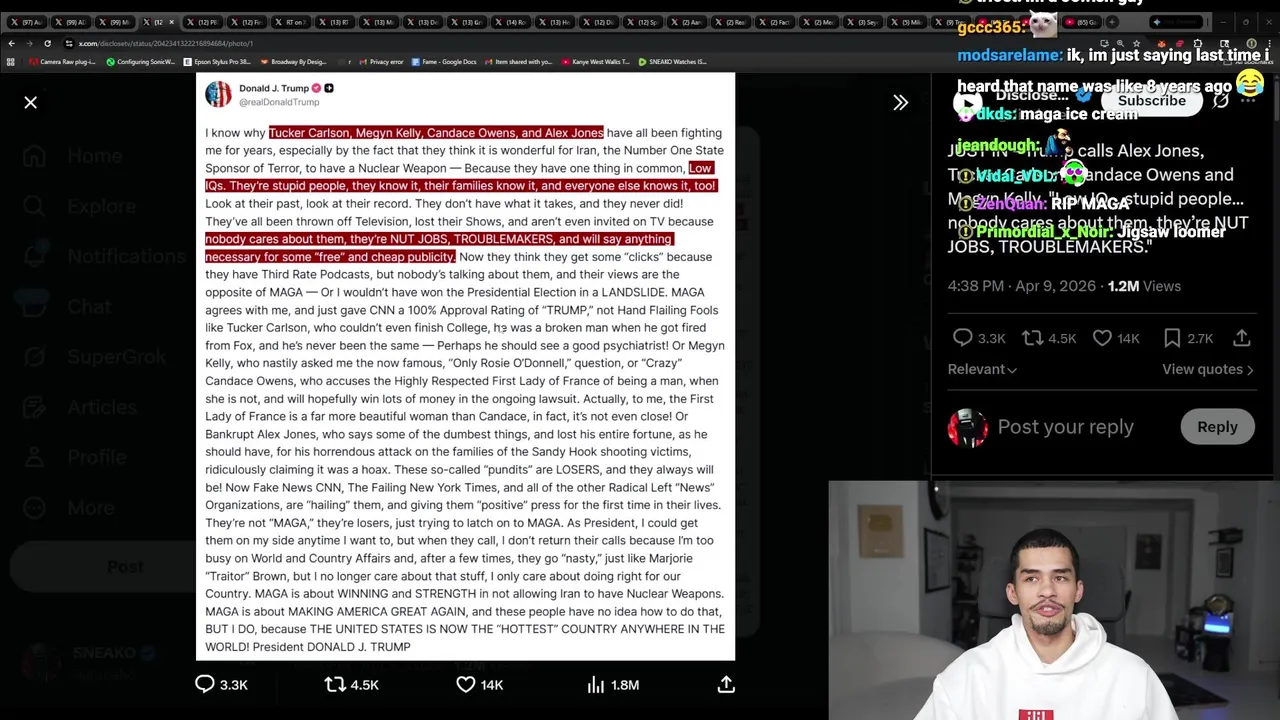Click the browser address bar URL

coord(165,43)
